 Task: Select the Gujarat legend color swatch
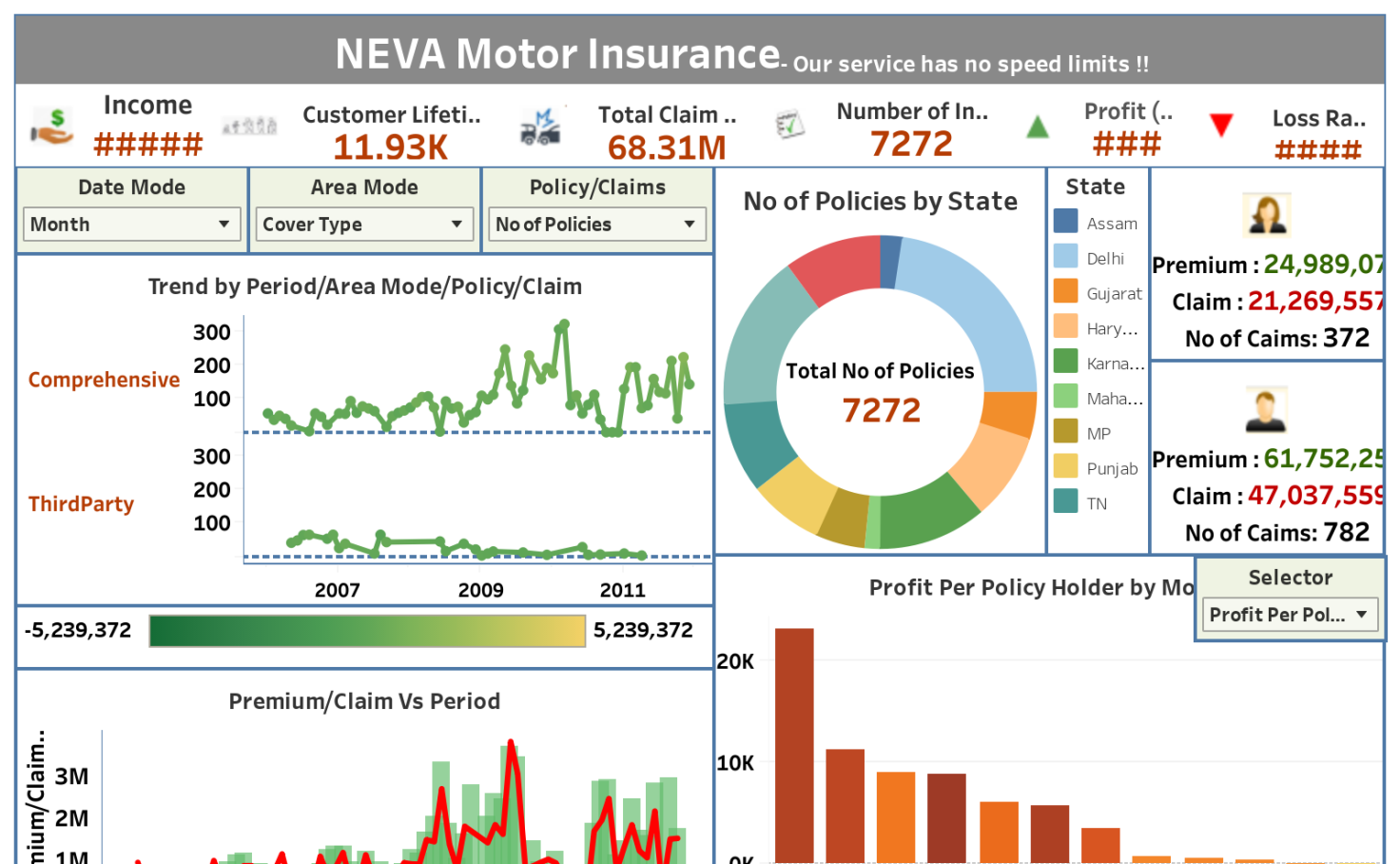click(x=1066, y=291)
